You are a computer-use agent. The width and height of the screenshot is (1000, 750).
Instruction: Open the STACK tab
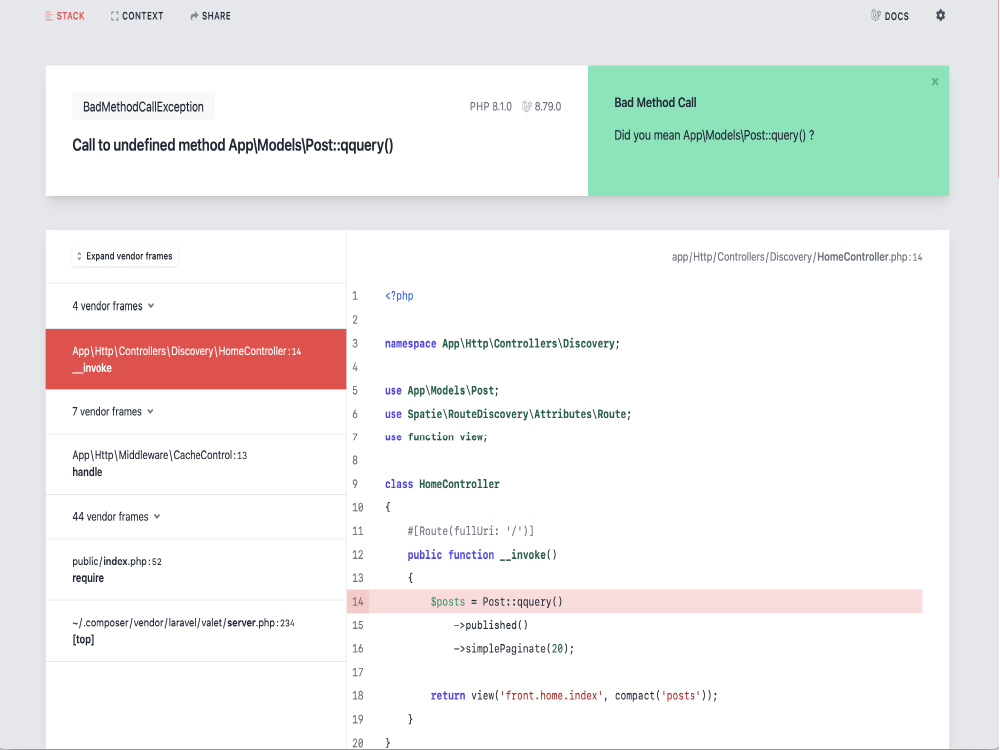click(x=65, y=16)
